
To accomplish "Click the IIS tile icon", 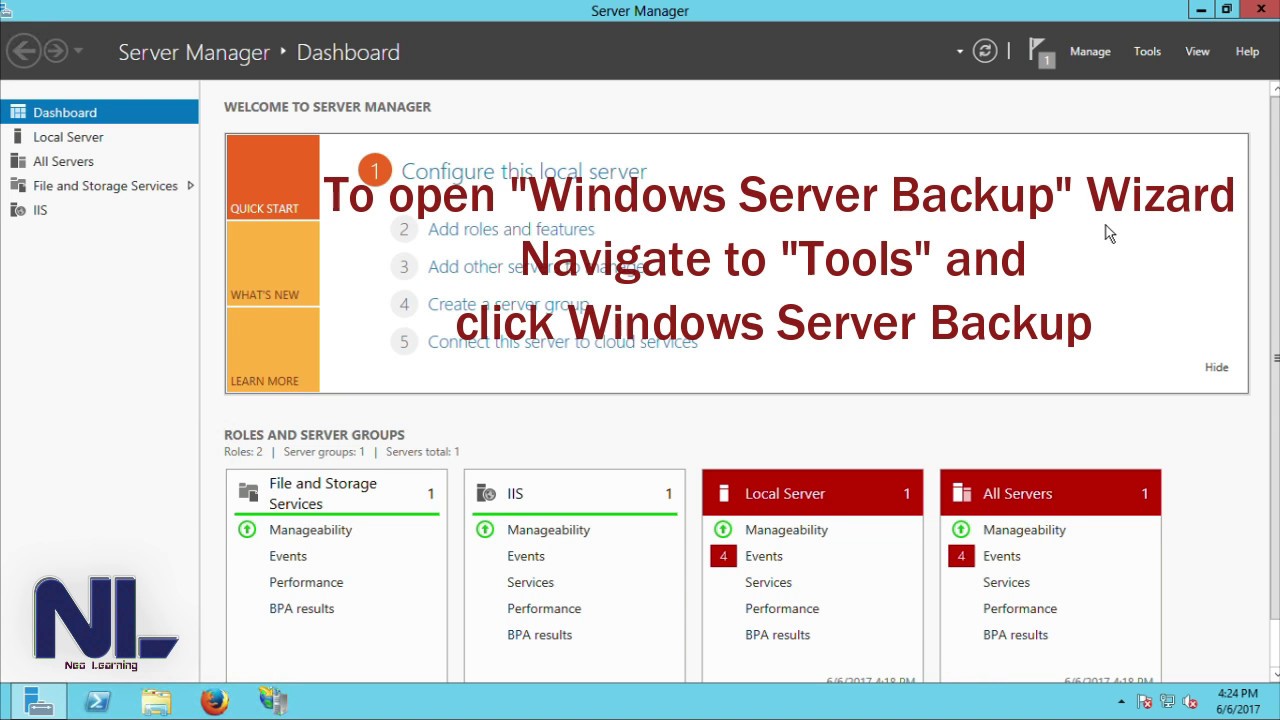I will pyautogui.click(x=486, y=493).
